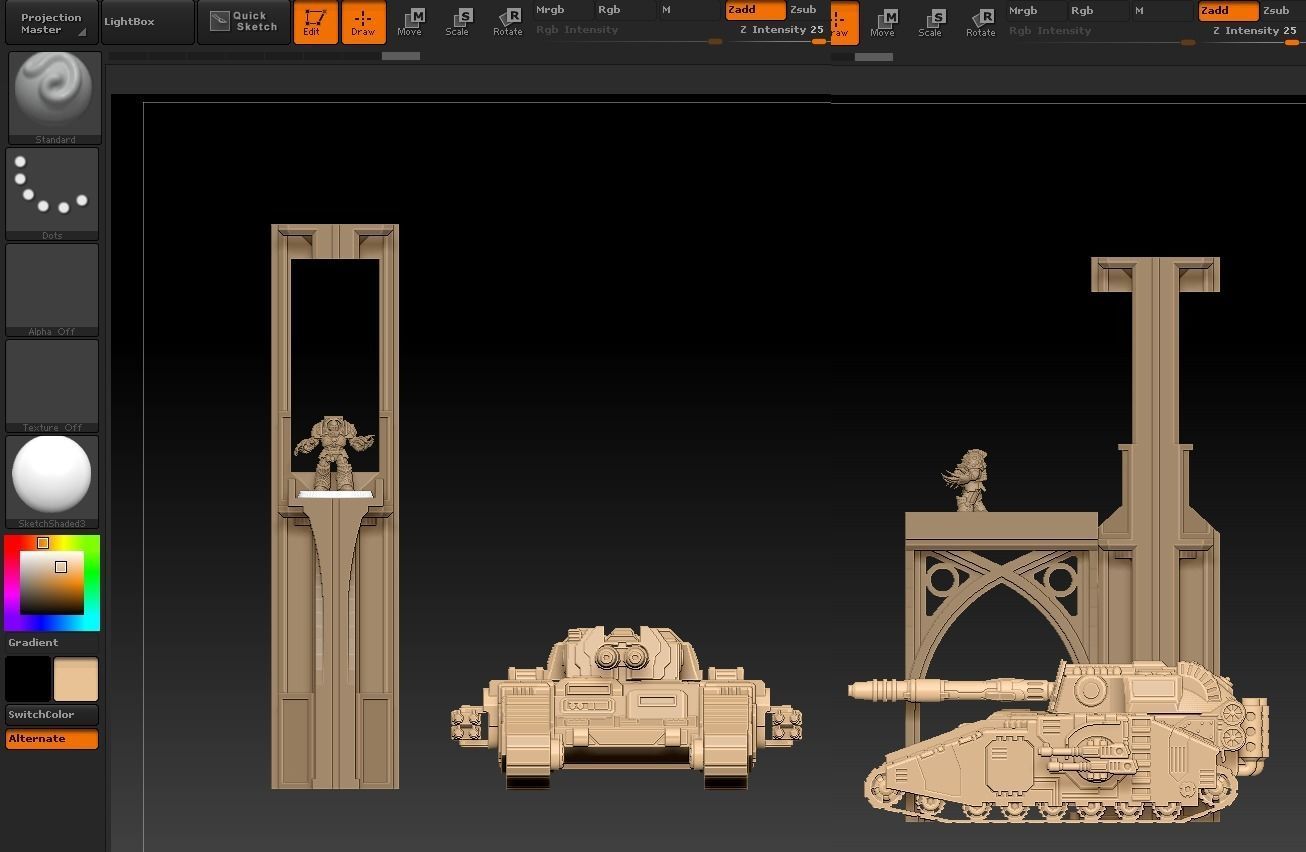Click the front-view tank model

click(626, 708)
